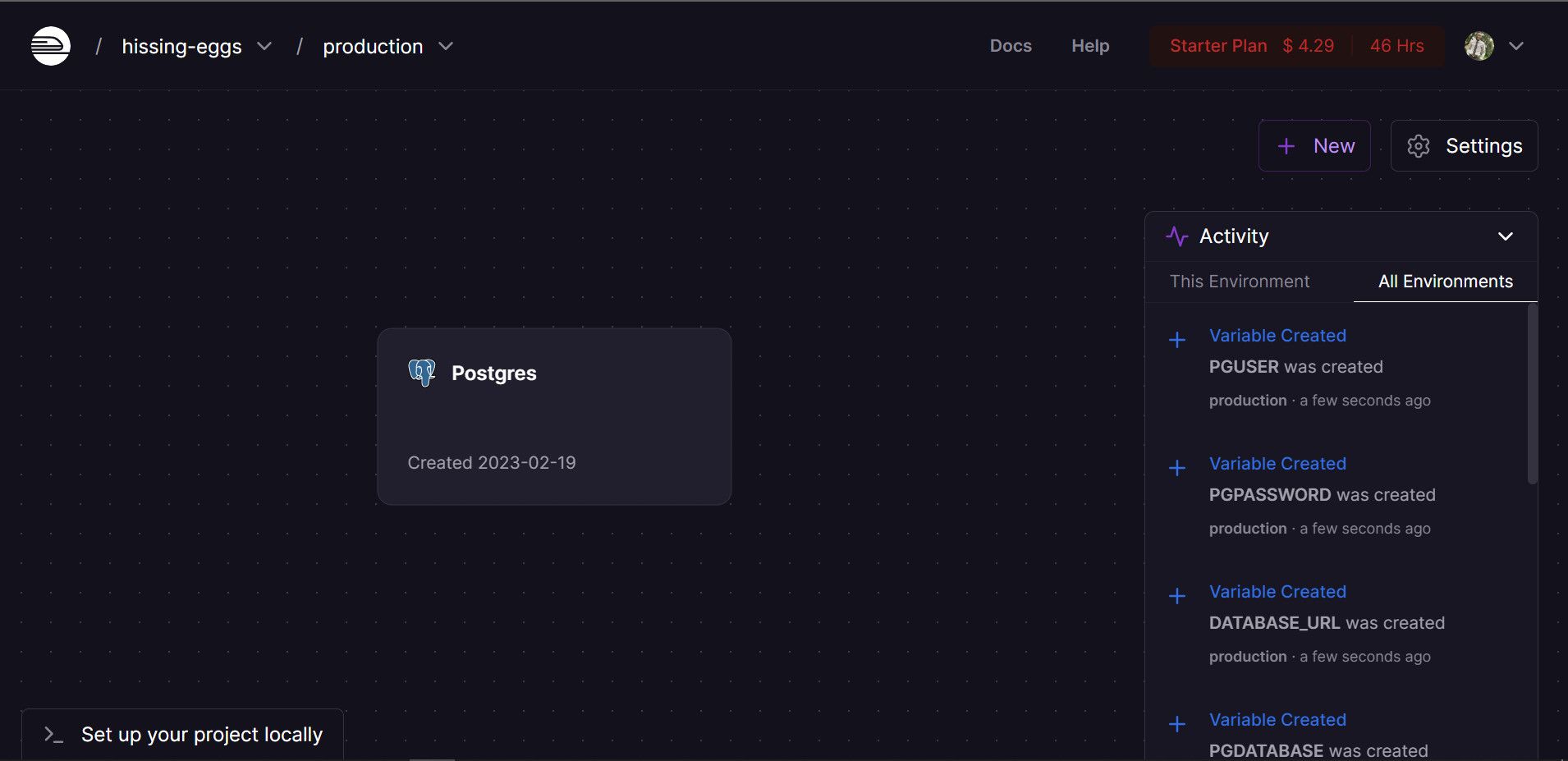View Starter Plan usage details
The height and width of the screenshot is (761, 1568).
tap(1217, 46)
